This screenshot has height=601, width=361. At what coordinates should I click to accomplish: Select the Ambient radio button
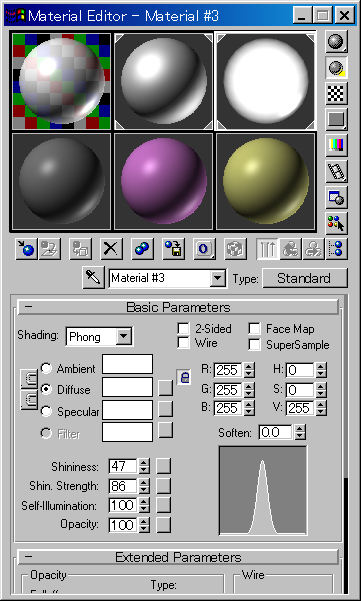click(46, 368)
